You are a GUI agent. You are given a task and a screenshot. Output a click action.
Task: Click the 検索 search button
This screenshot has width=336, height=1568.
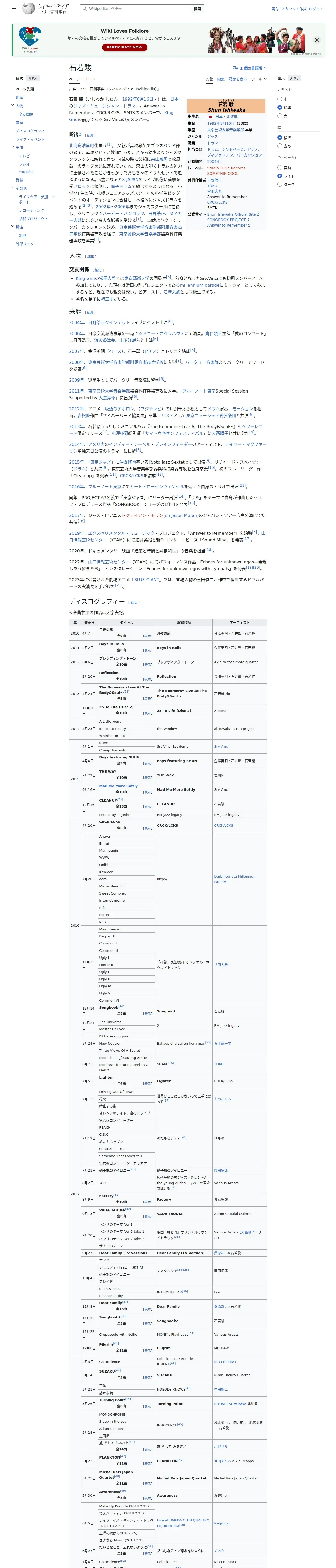[x=197, y=9]
